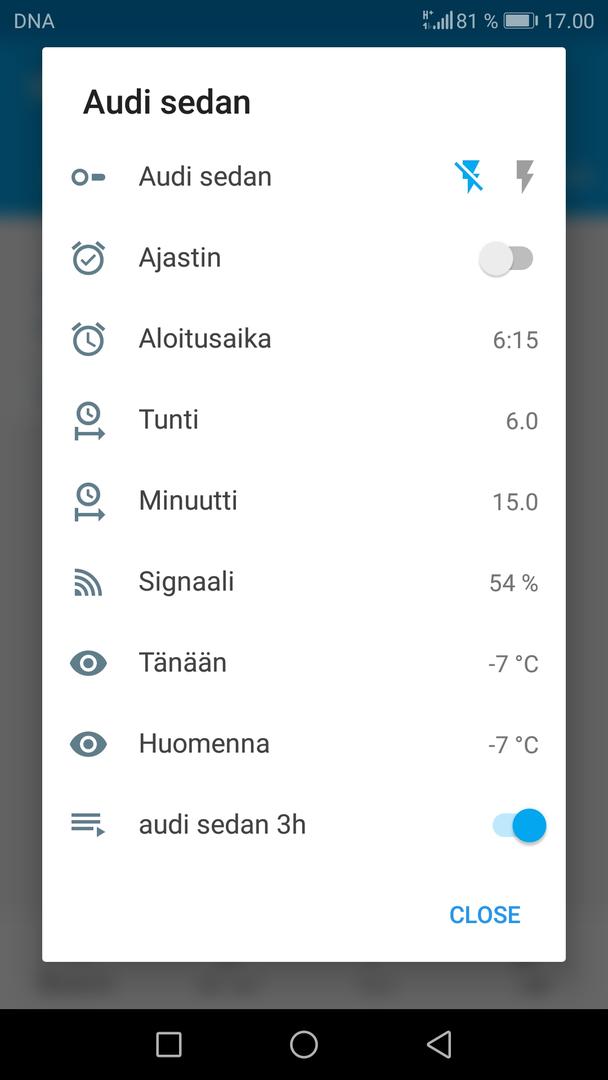Open the Aloitusaika 6:15 value
This screenshot has width=608, height=1080.
[x=515, y=340]
